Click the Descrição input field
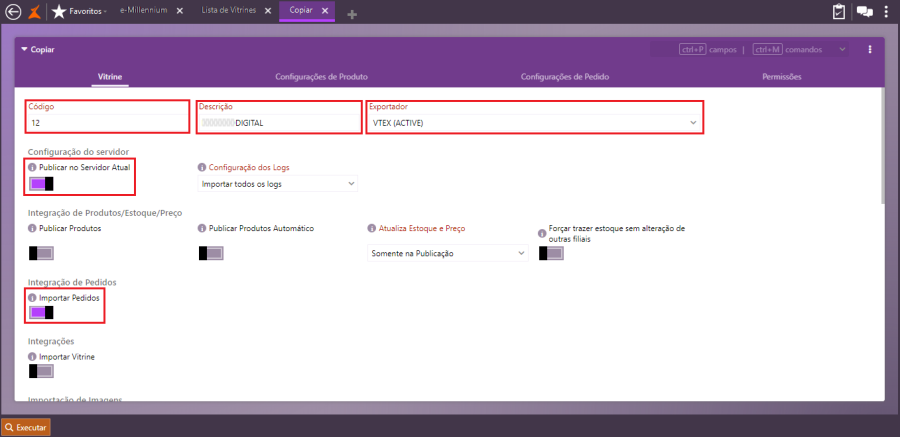Viewport: 900px width, 437px height. click(x=278, y=123)
